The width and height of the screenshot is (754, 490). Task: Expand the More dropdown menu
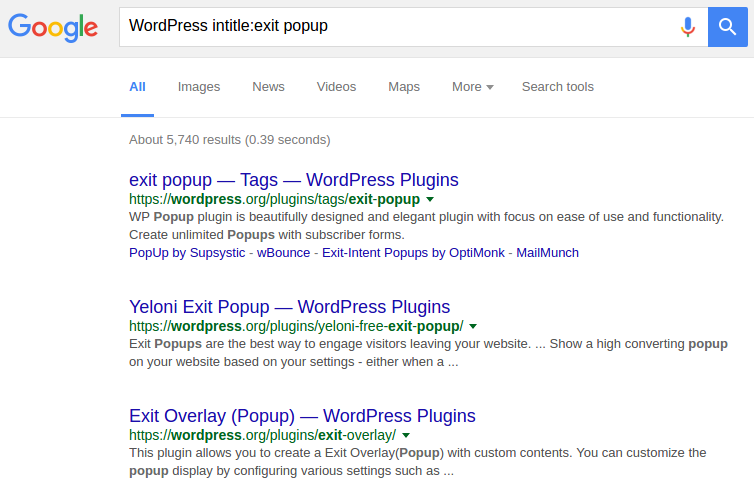pyautogui.click(x=473, y=87)
